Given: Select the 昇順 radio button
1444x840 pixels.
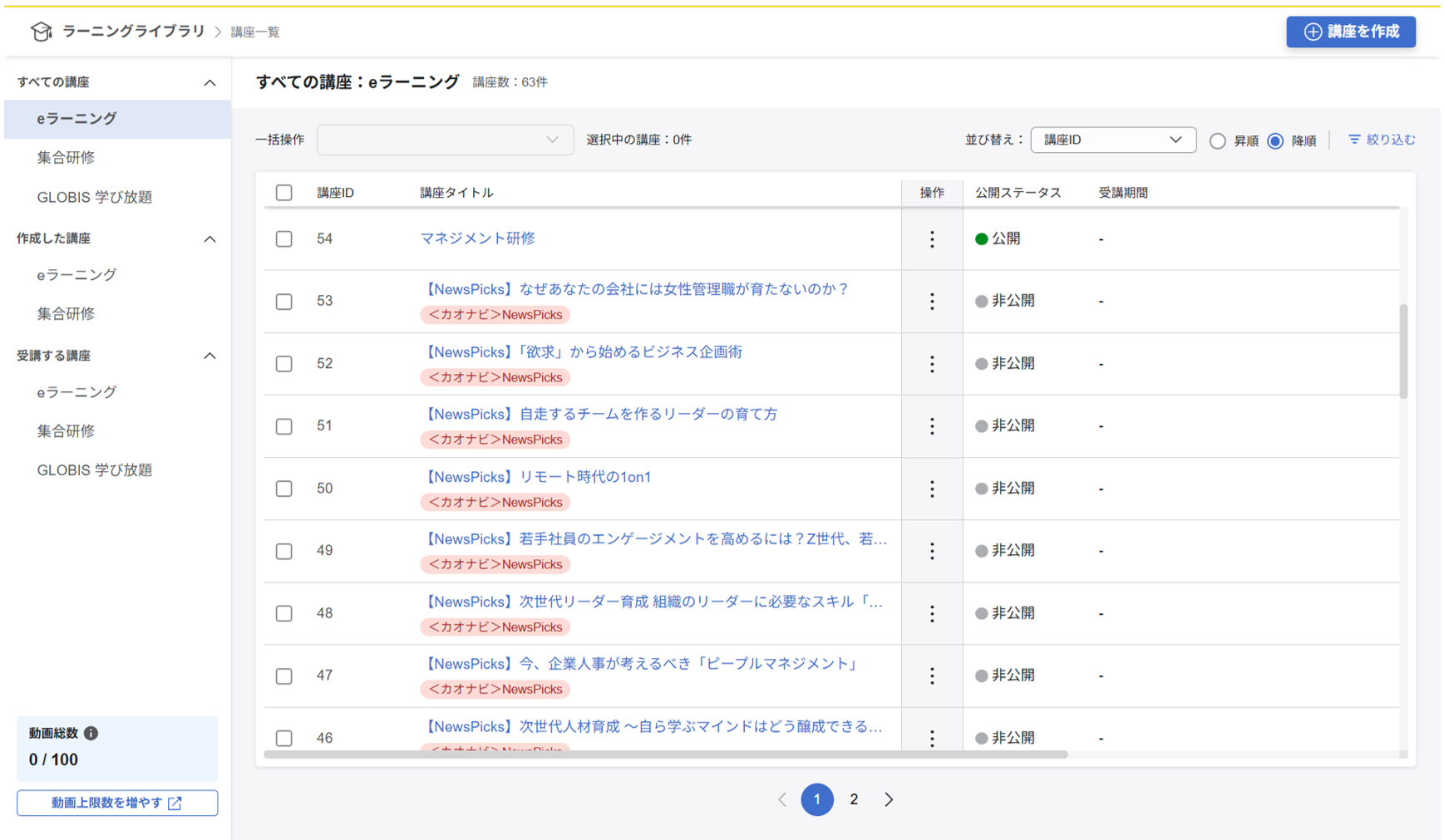Looking at the screenshot, I should click(1217, 140).
